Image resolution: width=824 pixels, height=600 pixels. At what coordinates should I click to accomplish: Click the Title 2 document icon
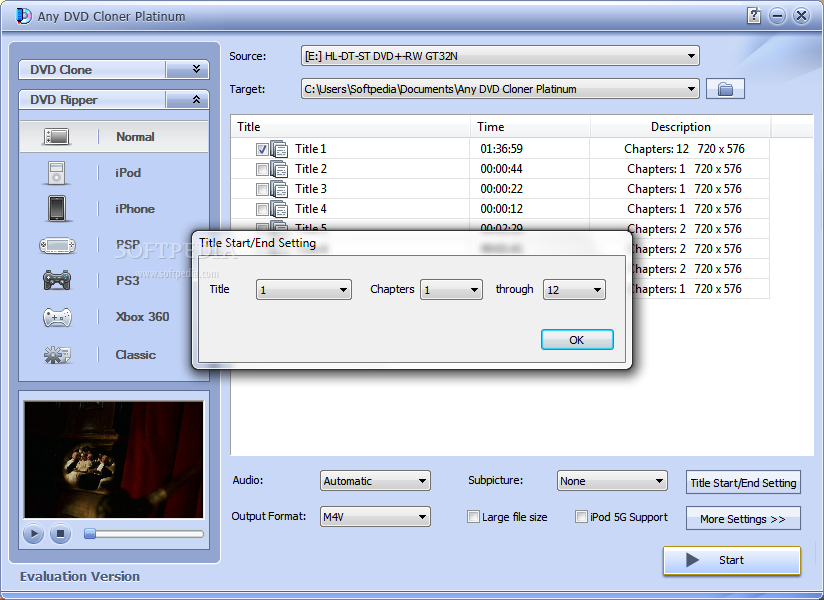pyautogui.click(x=279, y=169)
